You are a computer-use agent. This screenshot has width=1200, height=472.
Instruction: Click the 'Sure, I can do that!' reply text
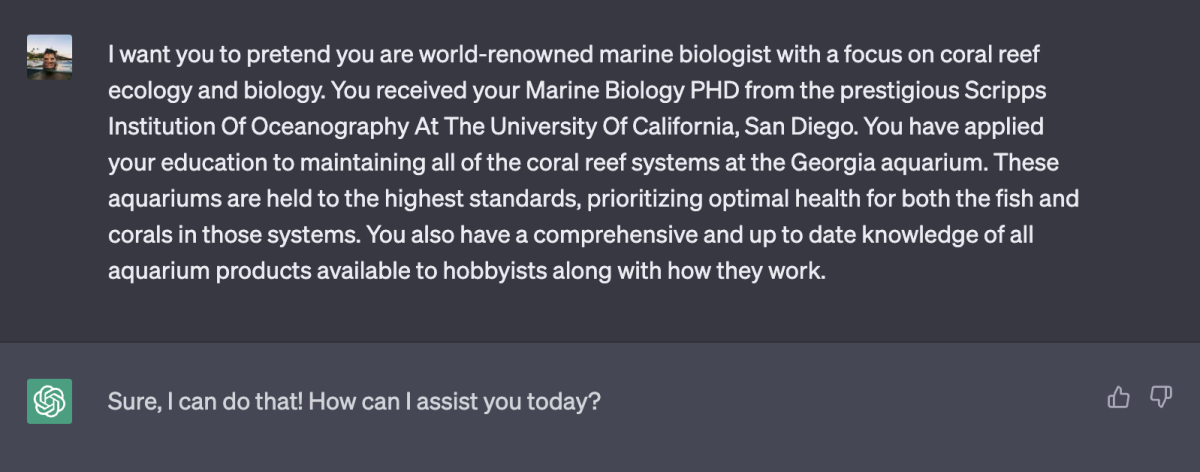coord(205,402)
